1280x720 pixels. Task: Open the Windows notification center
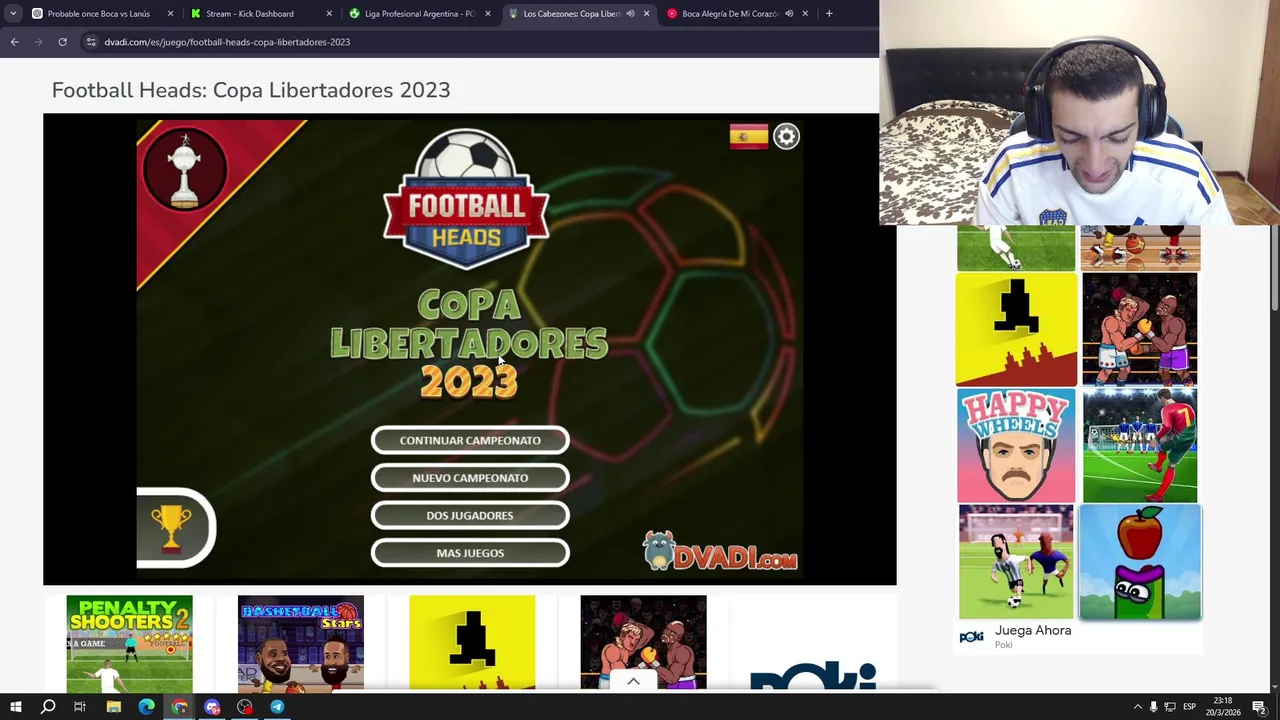1259,707
